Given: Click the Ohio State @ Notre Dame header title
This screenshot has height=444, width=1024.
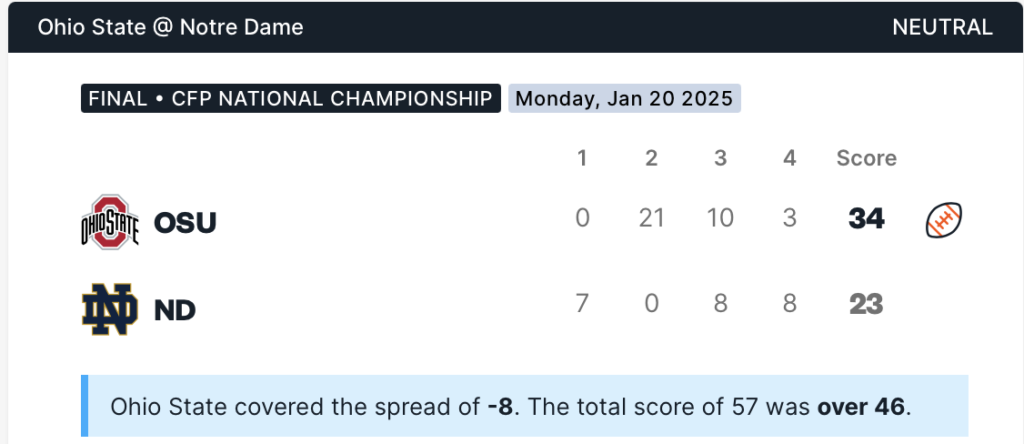Looking at the screenshot, I should [170, 27].
